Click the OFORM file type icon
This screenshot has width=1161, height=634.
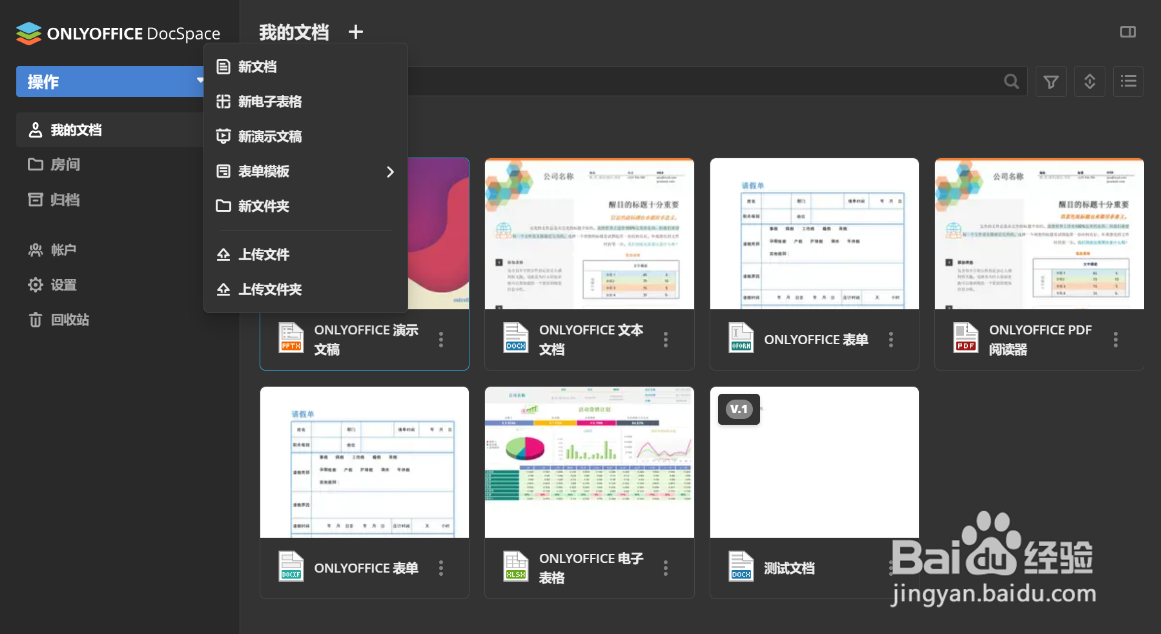pos(740,338)
